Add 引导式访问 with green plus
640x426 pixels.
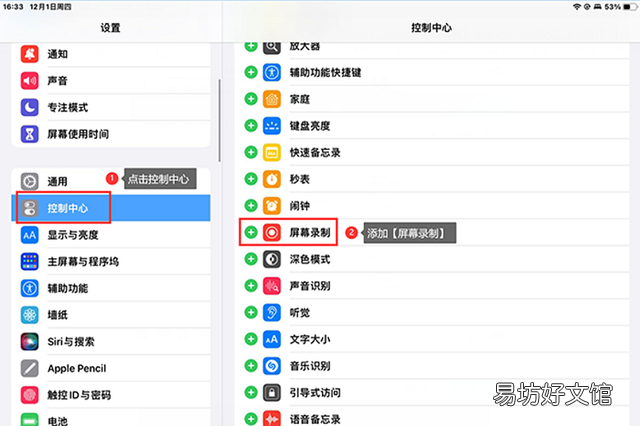click(x=251, y=393)
